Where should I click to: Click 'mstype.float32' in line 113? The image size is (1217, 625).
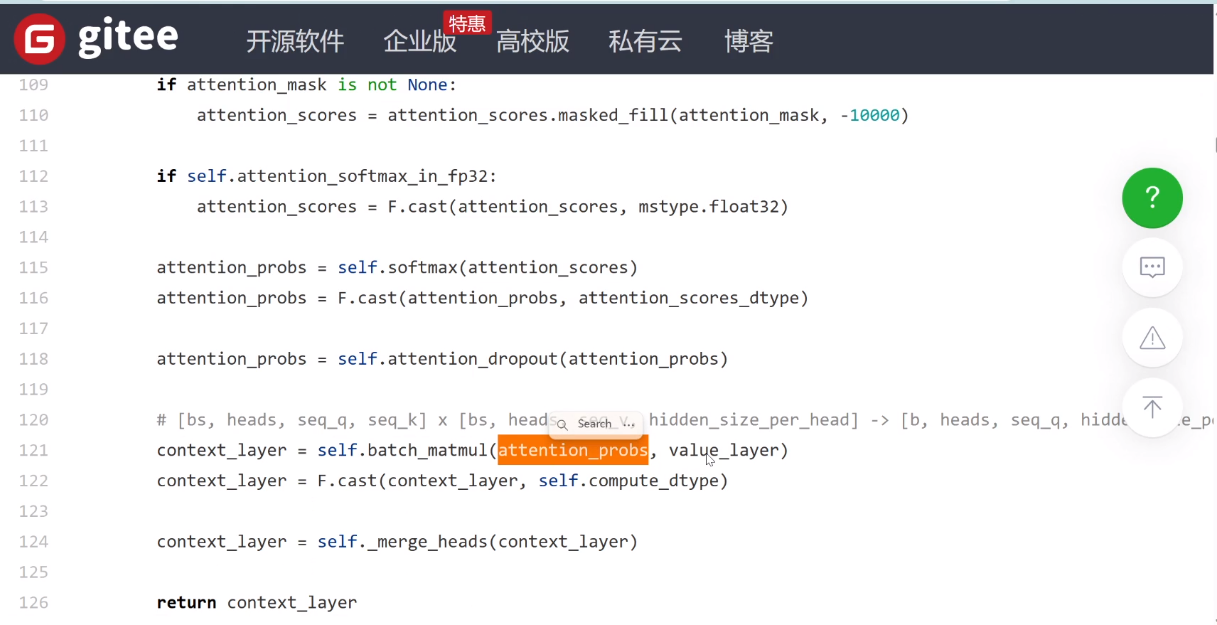tap(709, 207)
